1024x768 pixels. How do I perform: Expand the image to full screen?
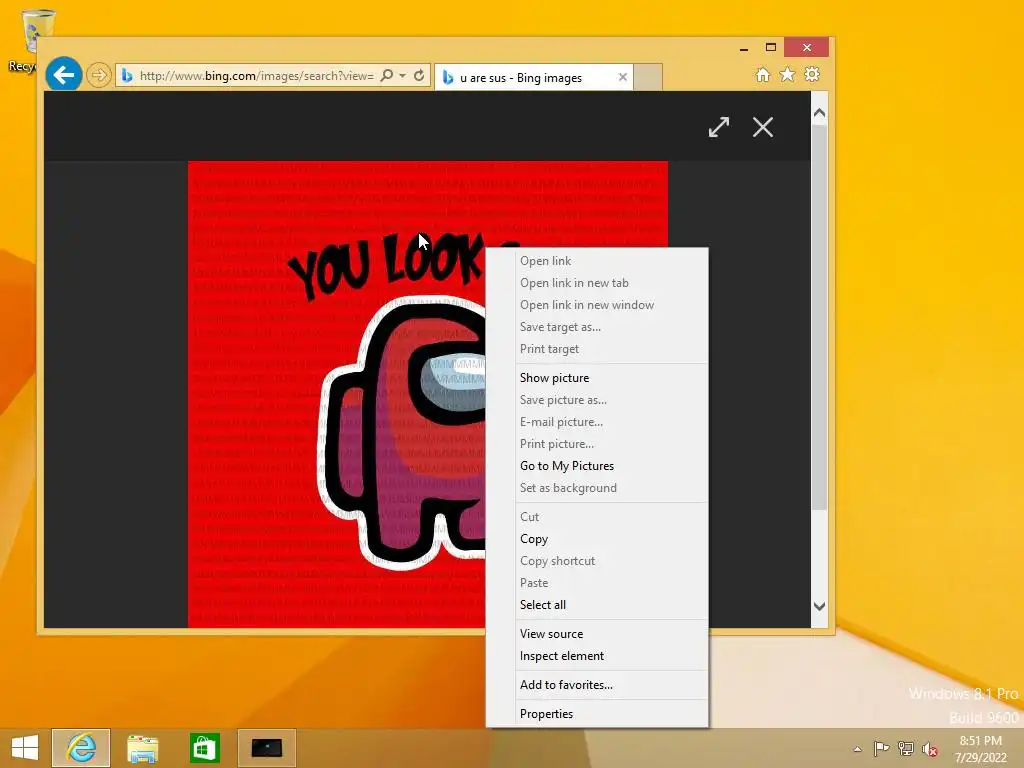(719, 127)
